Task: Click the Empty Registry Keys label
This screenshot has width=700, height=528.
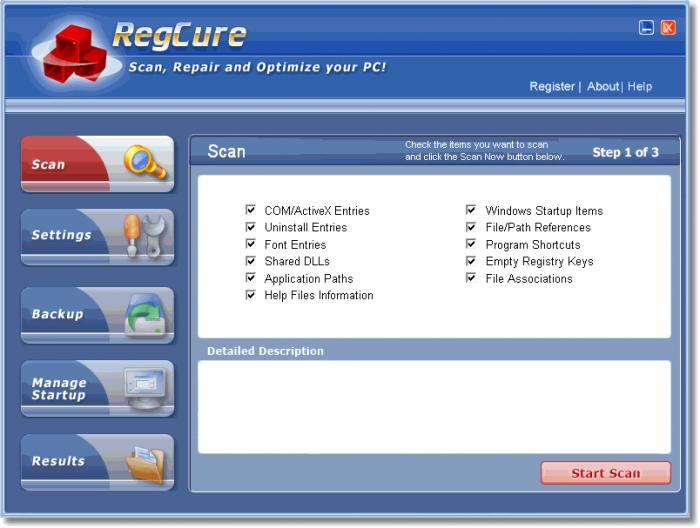Action: click(539, 262)
